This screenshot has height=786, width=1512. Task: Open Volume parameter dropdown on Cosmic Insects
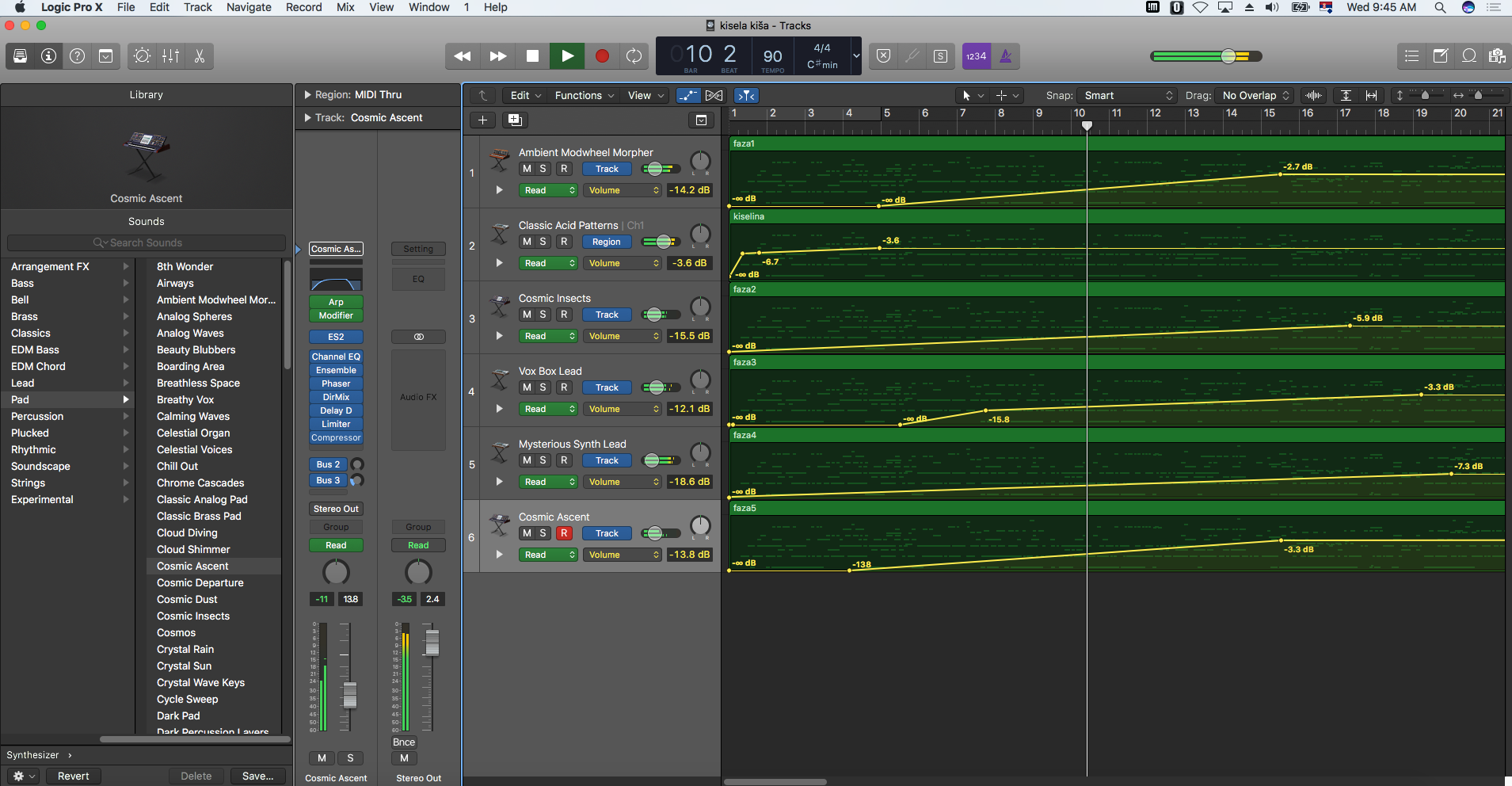(x=622, y=336)
